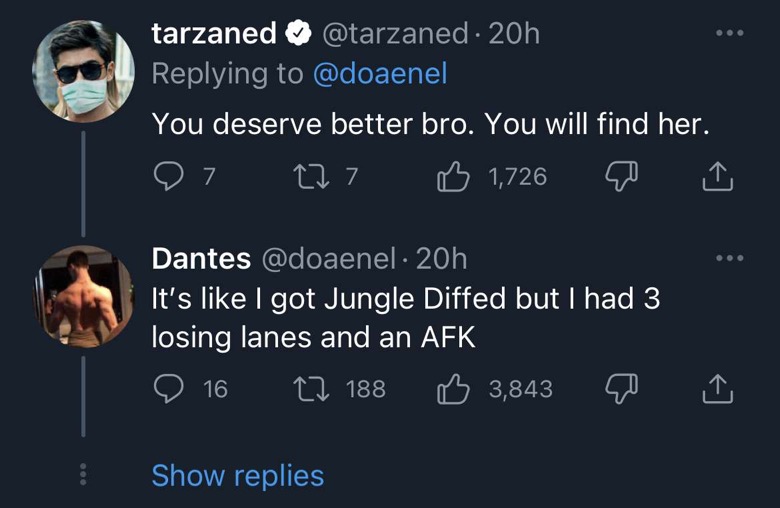Dislike tarzaned's tweet with thumbs down
Screen dimensions: 780x508
[x=621, y=176]
